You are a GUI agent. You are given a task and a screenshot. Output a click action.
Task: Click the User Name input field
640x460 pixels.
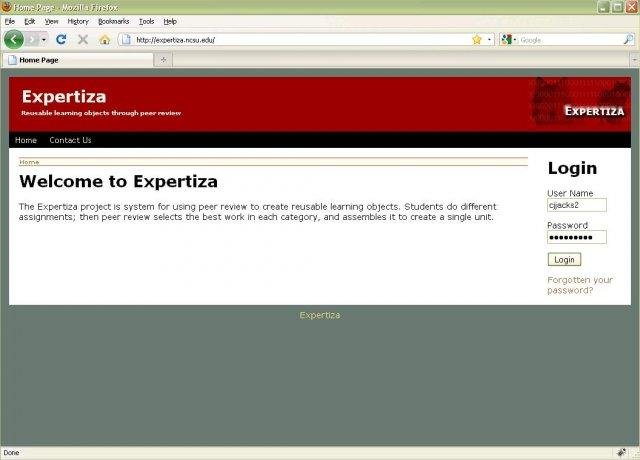[x=576, y=205]
